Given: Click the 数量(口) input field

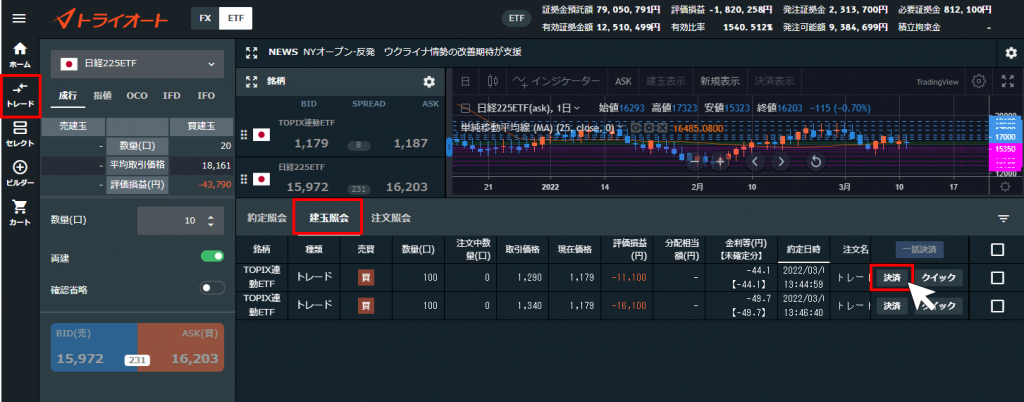Looking at the screenshot, I should coord(180,221).
